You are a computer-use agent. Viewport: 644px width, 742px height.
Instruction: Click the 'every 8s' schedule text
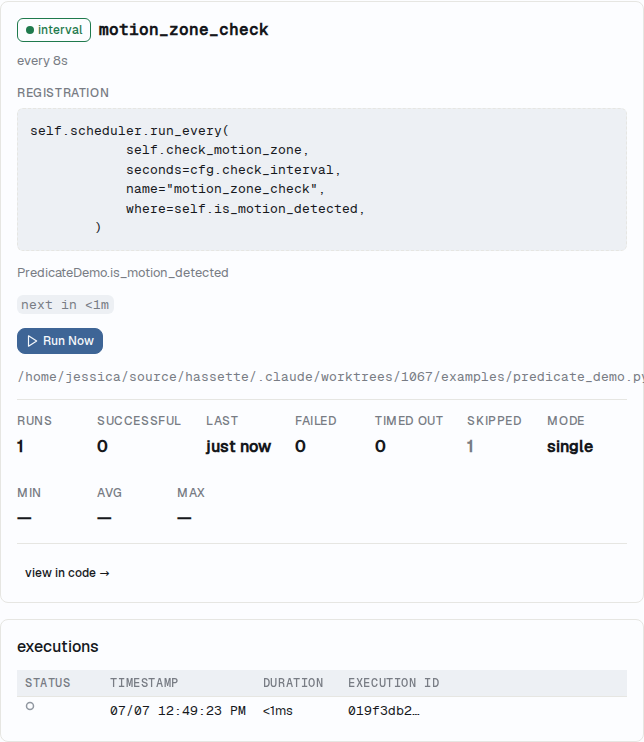(42, 61)
